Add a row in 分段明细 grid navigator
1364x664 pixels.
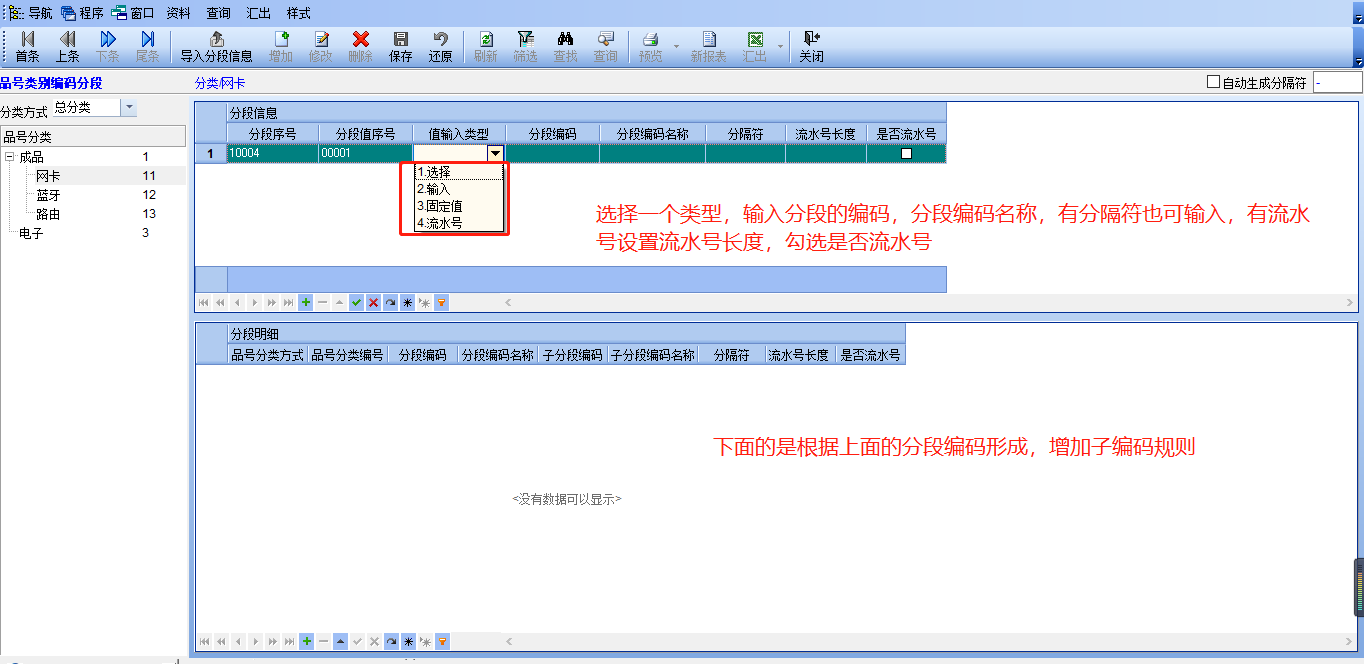(305, 641)
